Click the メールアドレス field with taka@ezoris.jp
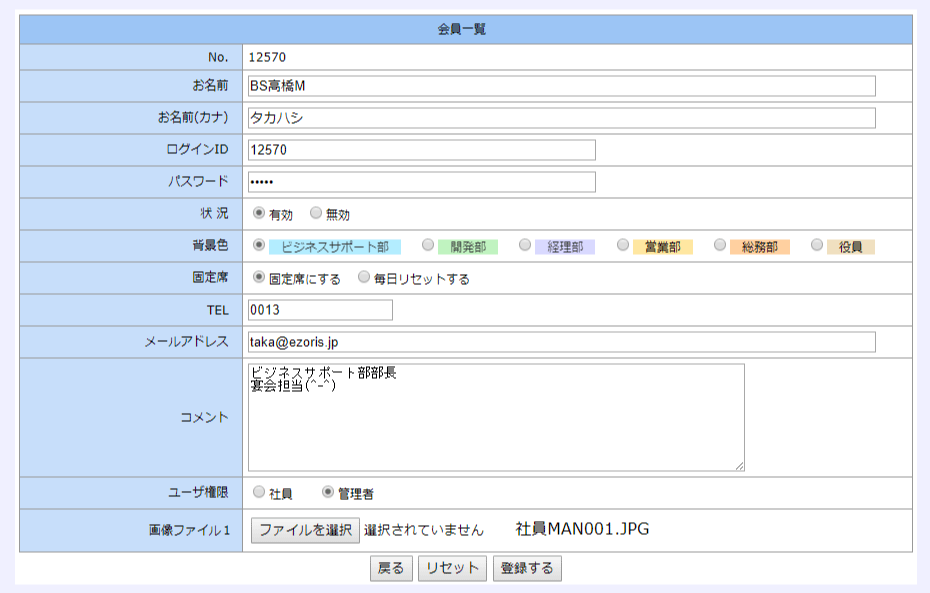The image size is (930, 593). point(562,342)
